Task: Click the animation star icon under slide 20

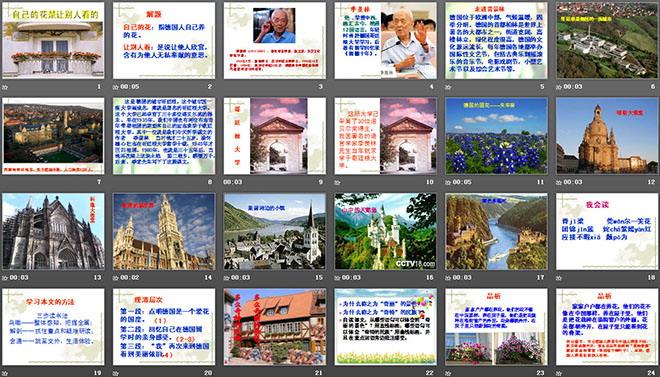Action: coord(116,373)
